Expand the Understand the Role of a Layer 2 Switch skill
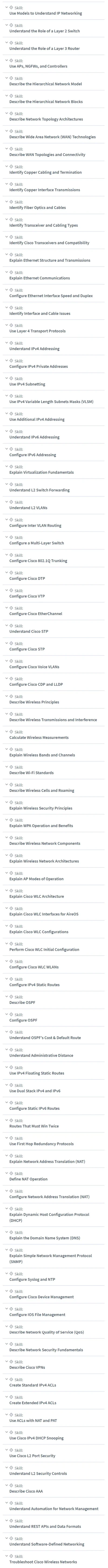 (x=5, y=26)
